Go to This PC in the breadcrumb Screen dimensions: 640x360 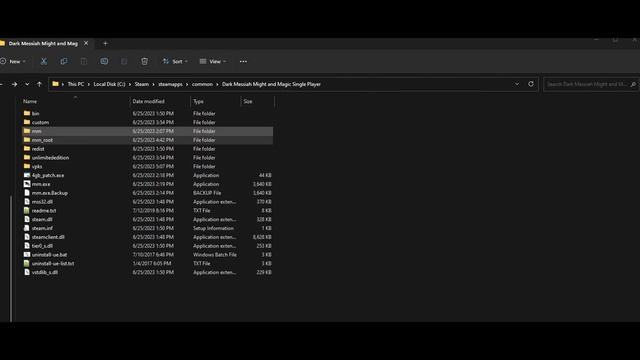pos(76,84)
